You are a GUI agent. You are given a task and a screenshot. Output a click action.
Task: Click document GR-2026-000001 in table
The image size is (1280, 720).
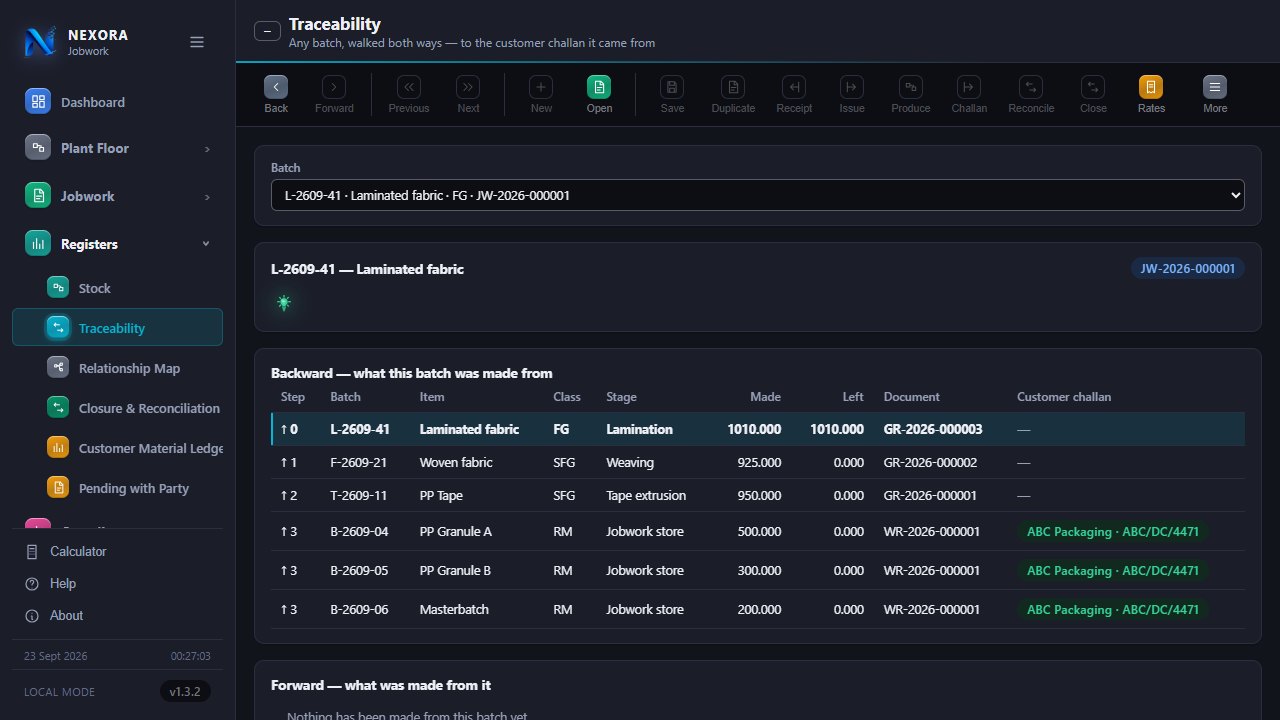930,495
